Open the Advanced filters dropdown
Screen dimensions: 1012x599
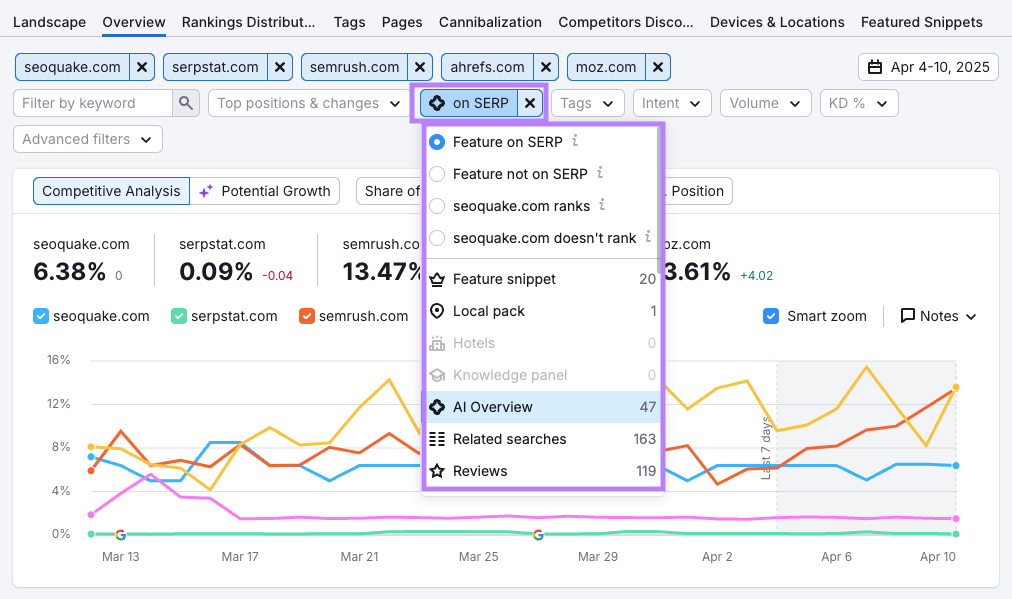point(87,139)
